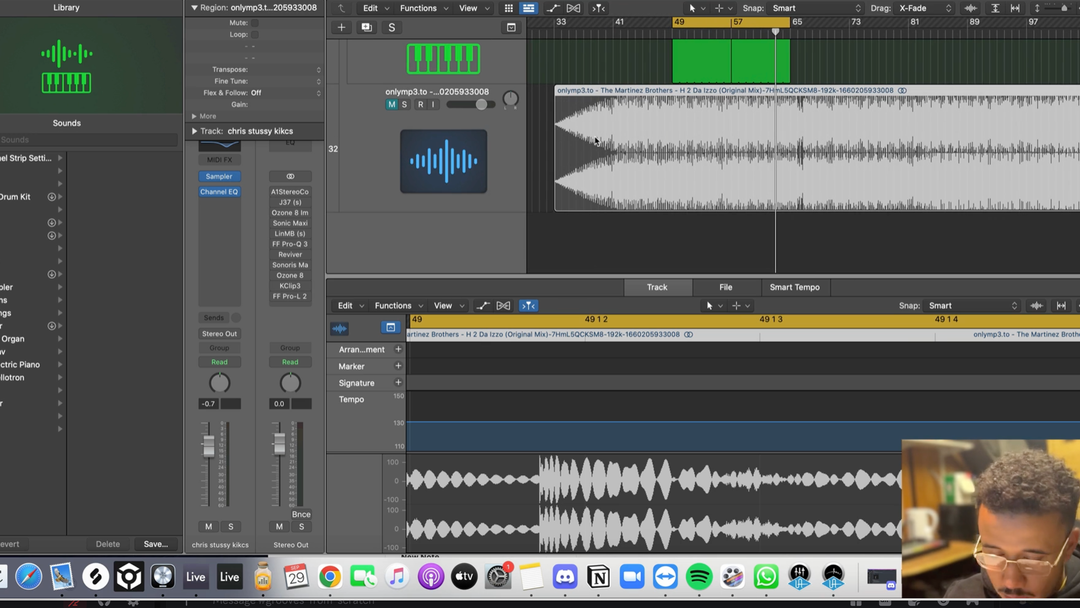The image size is (1080, 608).
Task: Open Spotify from the dock
Action: click(699, 577)
